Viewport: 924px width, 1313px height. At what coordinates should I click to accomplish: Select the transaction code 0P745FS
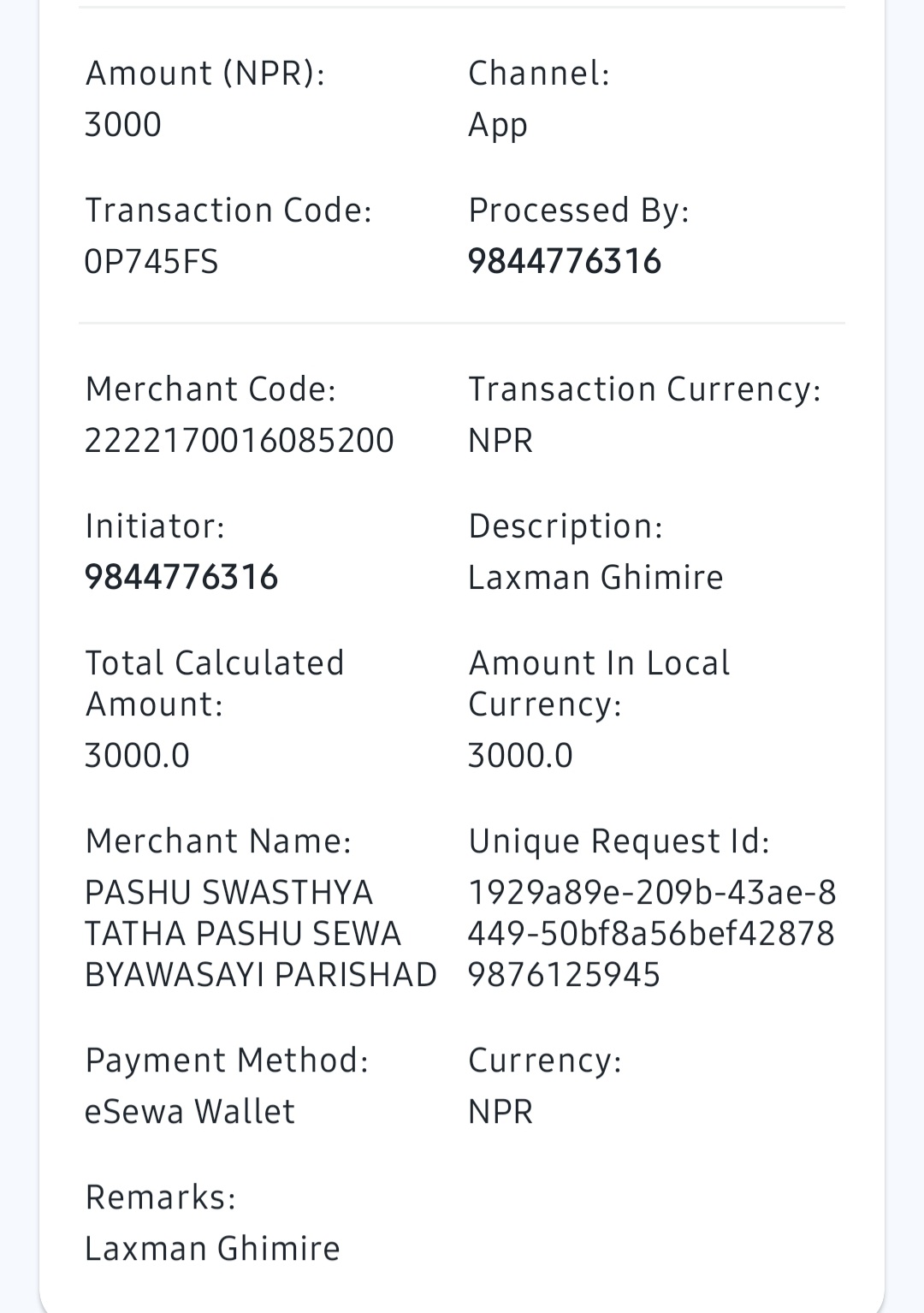click(x=151, y=261)
